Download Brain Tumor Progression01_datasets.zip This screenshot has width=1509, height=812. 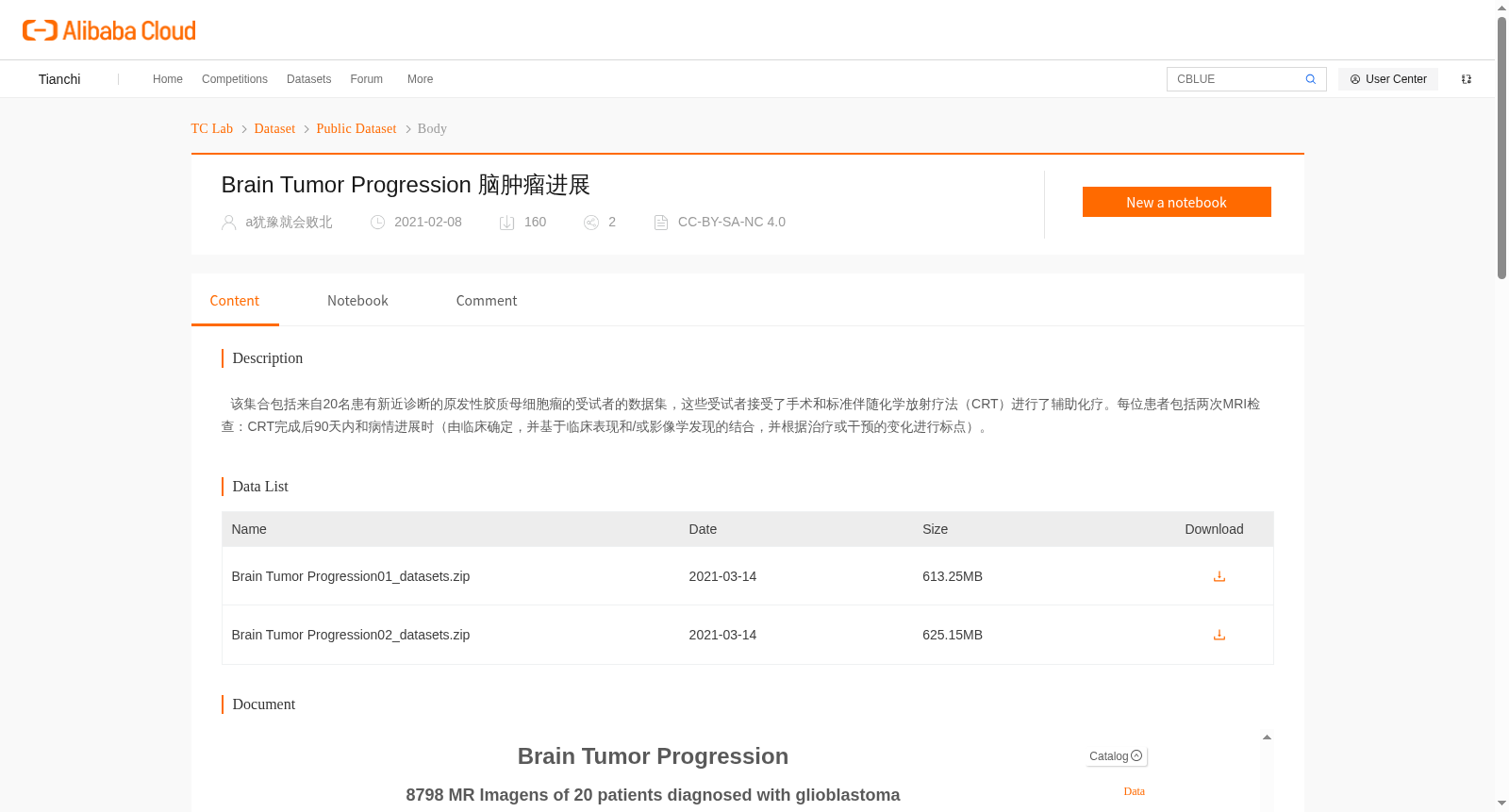coord(1219,576)
